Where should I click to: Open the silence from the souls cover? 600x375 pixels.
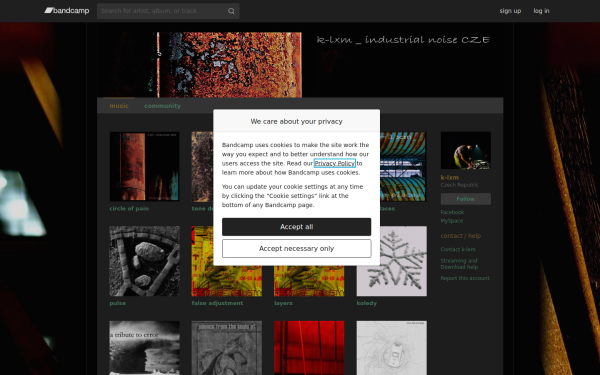coord(227,348)
